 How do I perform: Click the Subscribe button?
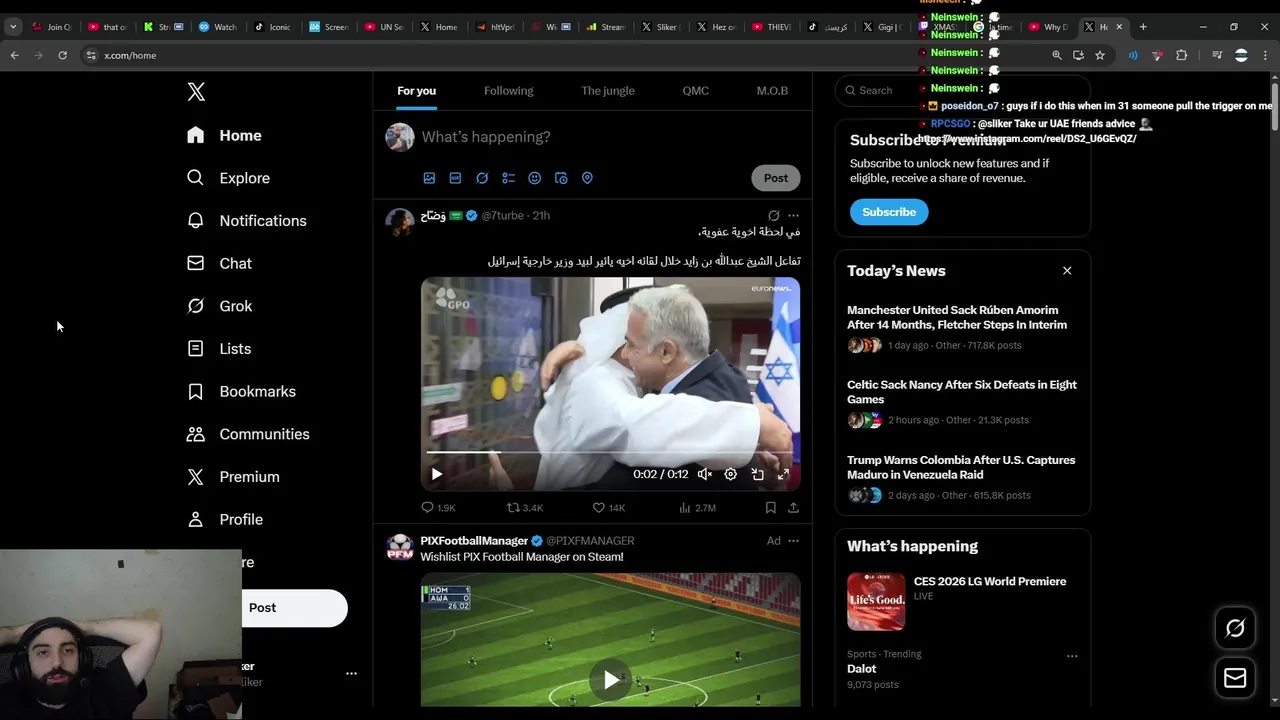(x=889, y=212)
